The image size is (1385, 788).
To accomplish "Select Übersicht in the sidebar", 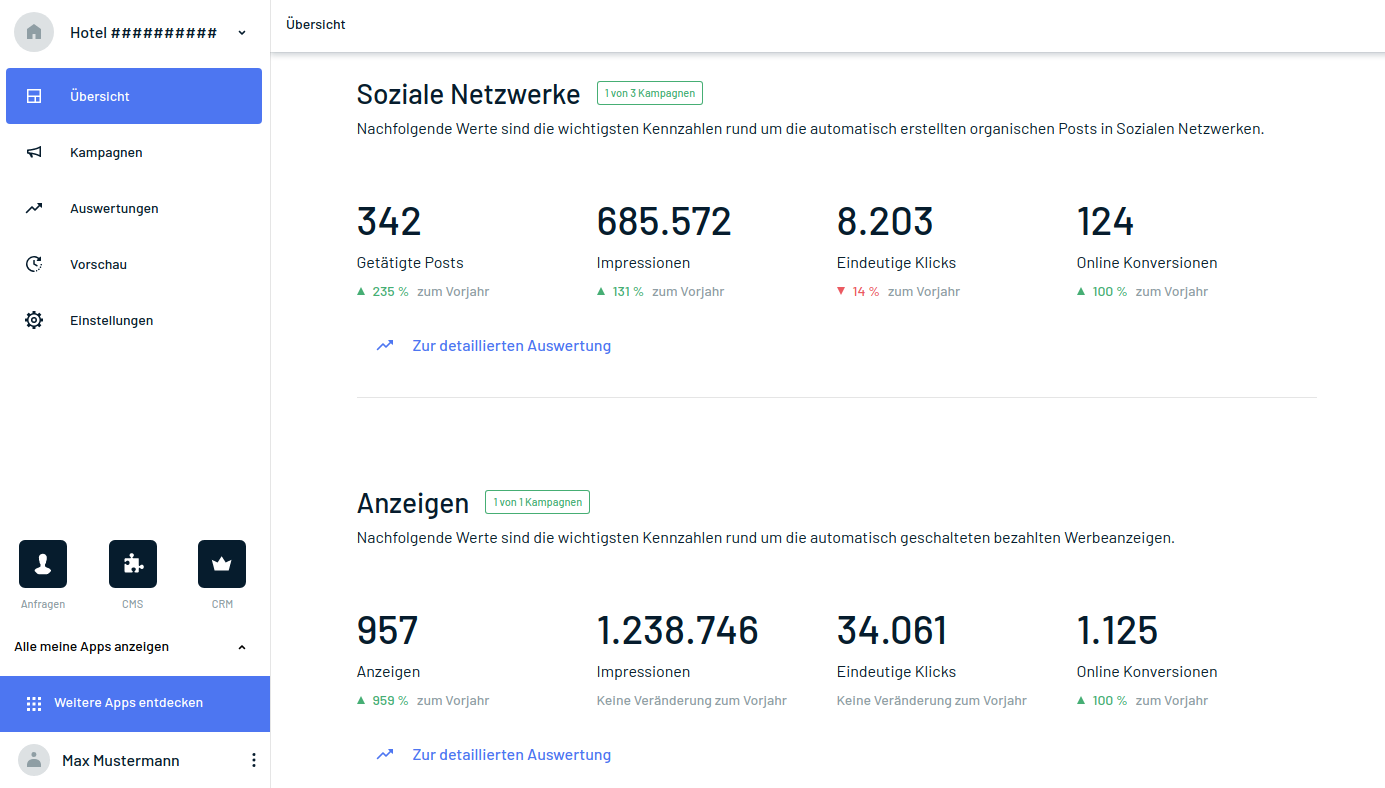I will tap(134, 97).
